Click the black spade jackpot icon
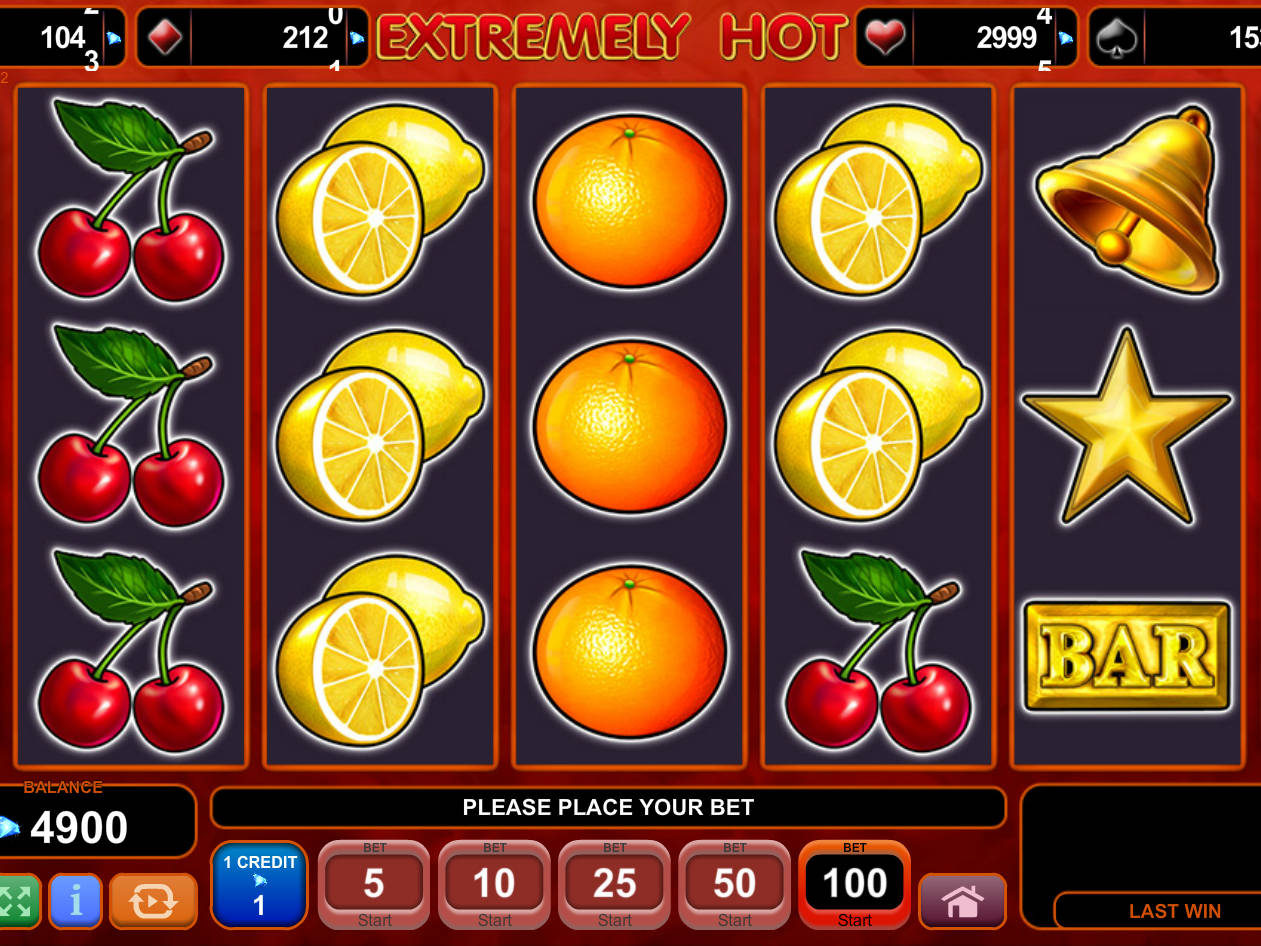 pyautogui.click(x=1116, y=38)
